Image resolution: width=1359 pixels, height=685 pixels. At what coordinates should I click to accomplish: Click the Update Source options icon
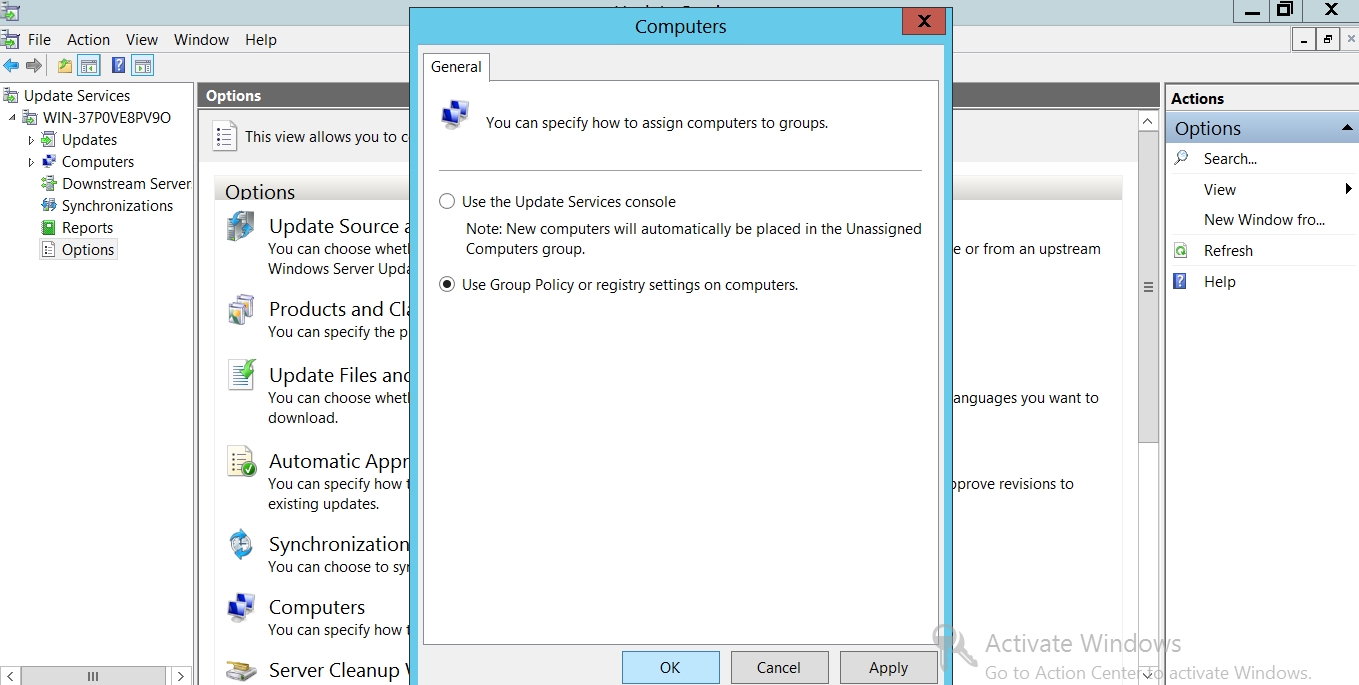tap(241, 227)
